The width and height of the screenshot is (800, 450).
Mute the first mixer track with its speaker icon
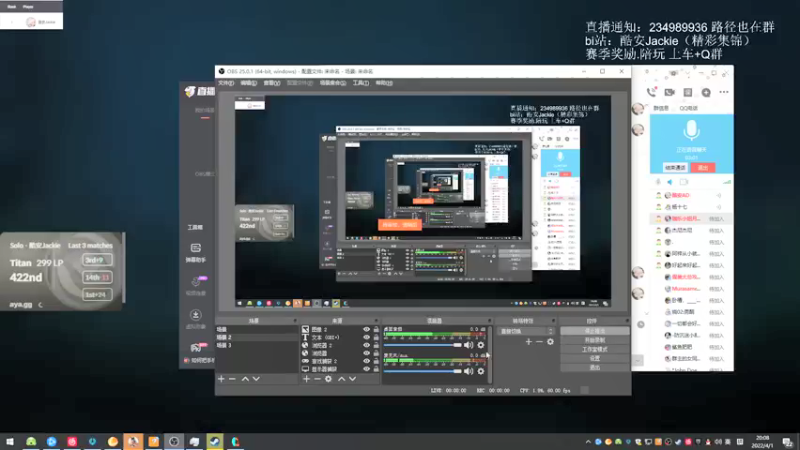pyautogui.click(x=468, y=345)
